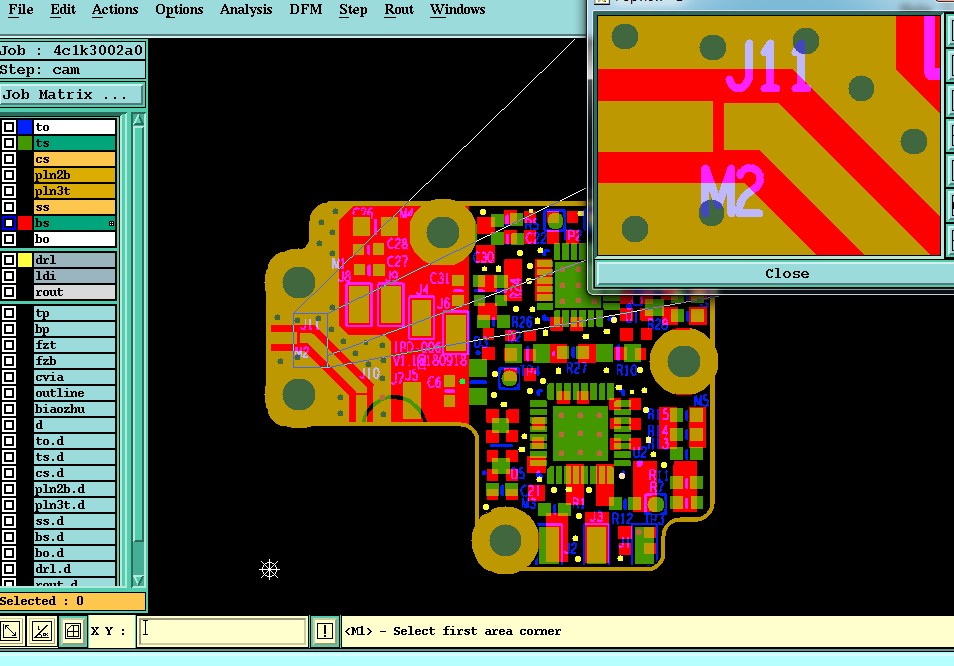The height and width of the screenshot is (666, 954).
Task: Click the blue color swatch of 'to' layer
Action: pyautogui.click(x=25, y=127)
